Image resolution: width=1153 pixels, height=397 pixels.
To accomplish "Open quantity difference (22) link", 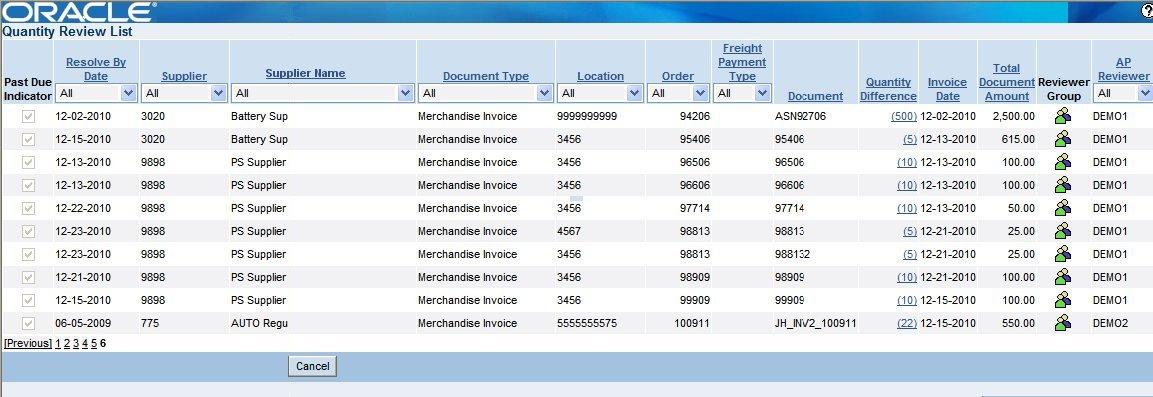I will (907, 323).
